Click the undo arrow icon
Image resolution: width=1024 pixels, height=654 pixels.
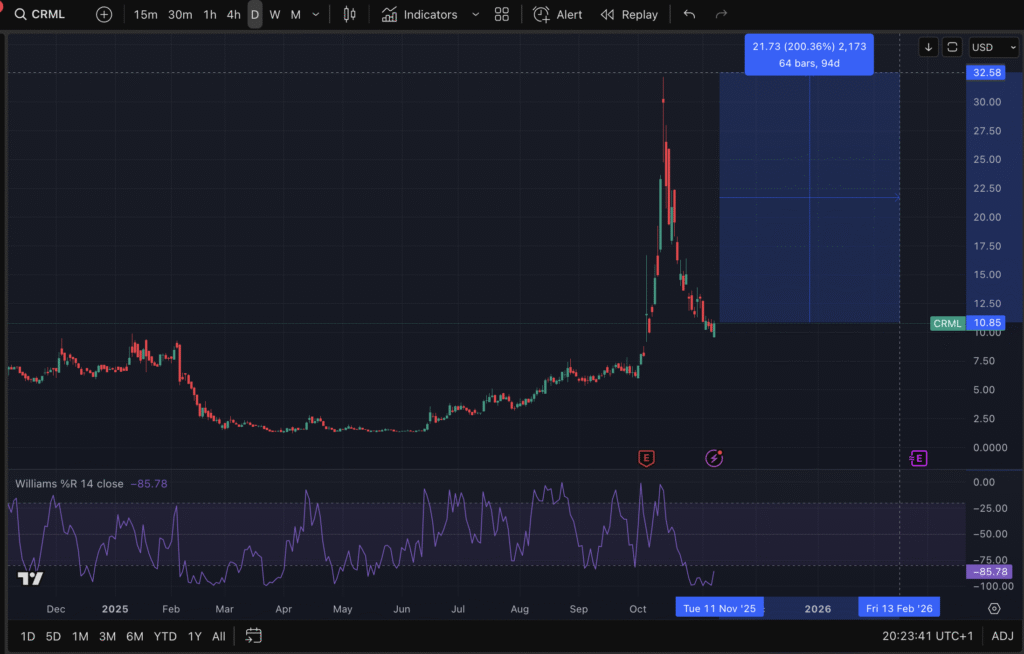[689, 15]
